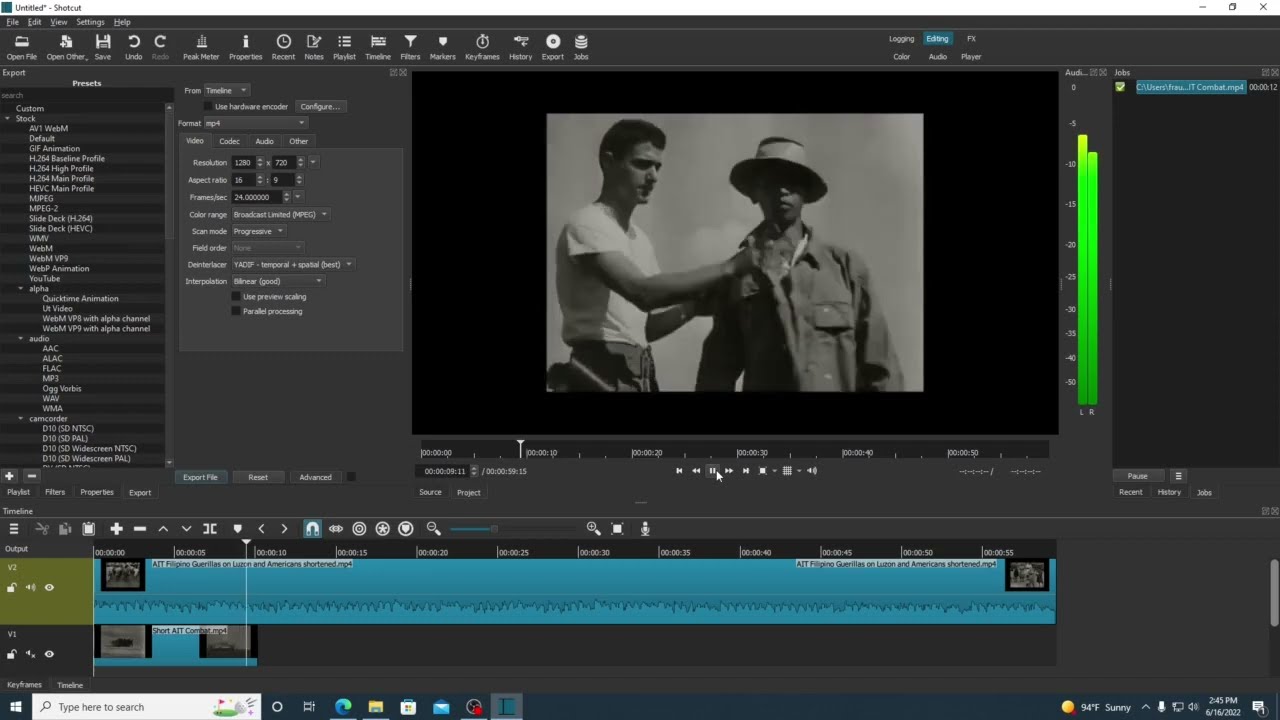The height and width of the screenshot is (720, 1280).
Task: Collapse the Stock presets tree node
Action: 7,118
